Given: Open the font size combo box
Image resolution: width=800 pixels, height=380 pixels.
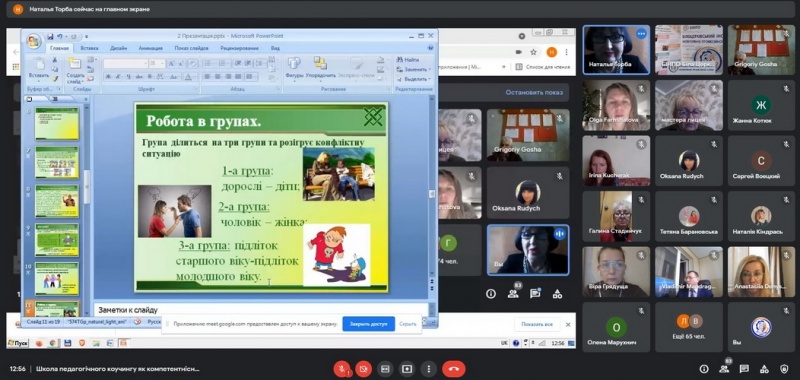Looking at the screenshot, I should (x=157, y=64).
